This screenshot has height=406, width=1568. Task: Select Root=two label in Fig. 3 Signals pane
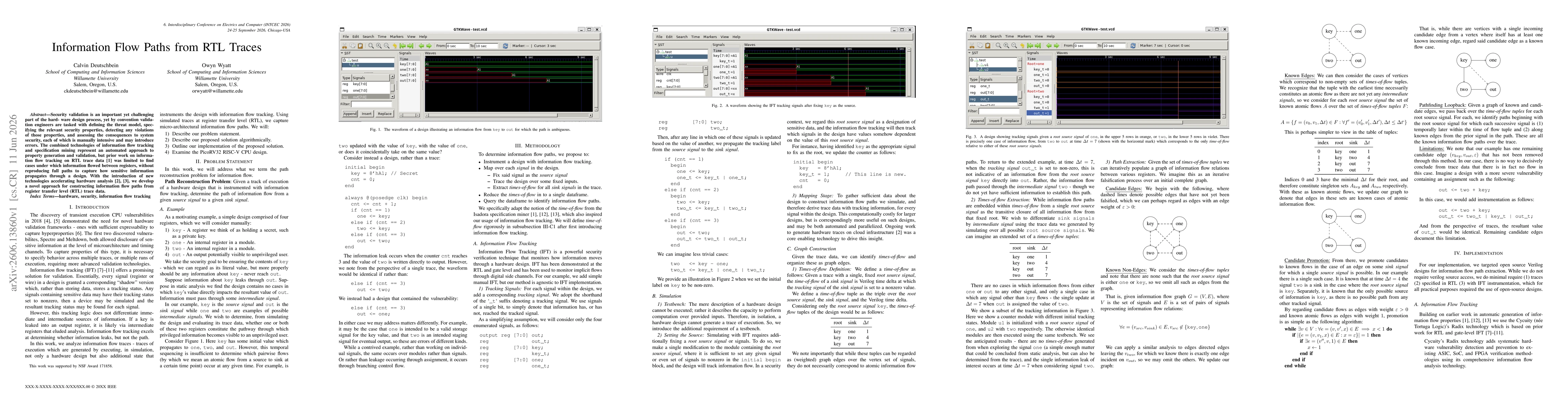(x=1036, y=91)
